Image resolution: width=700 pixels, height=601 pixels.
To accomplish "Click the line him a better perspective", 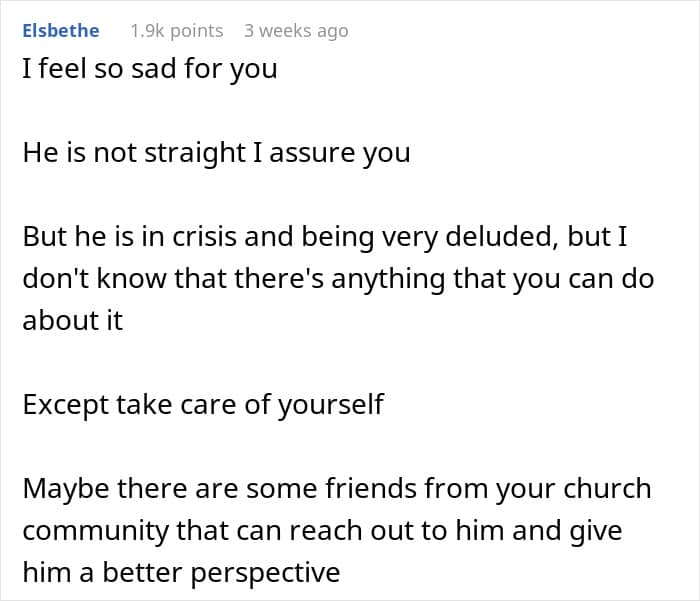I will [x=181, y=573].
